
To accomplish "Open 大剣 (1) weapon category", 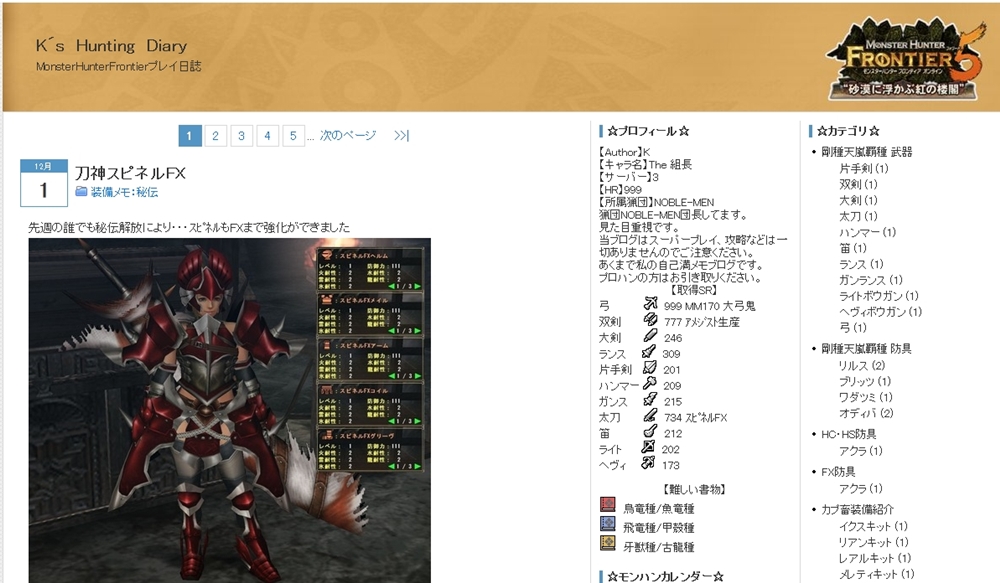I will pos(858,200).
